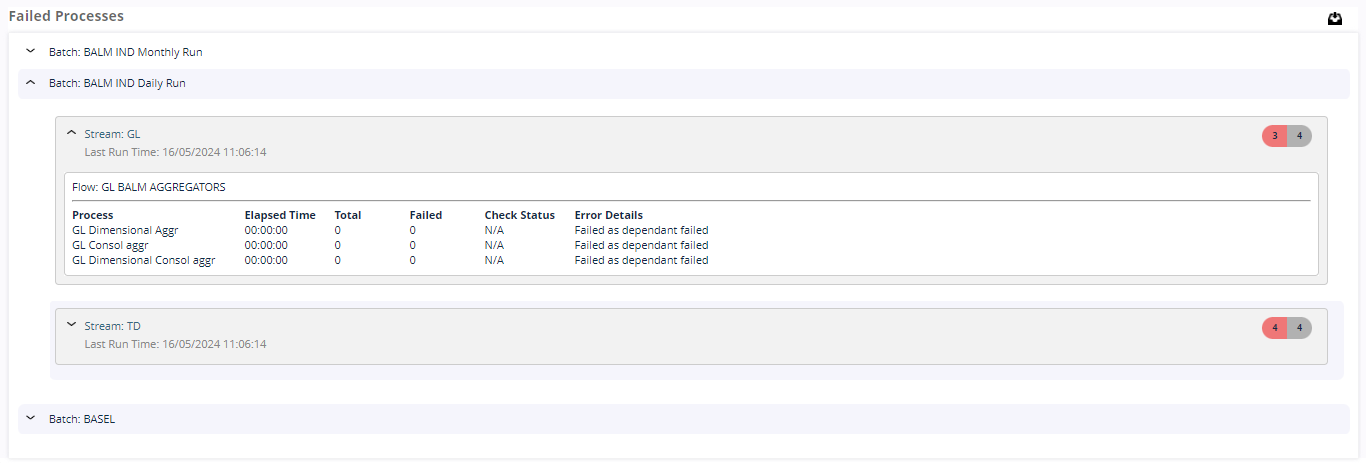Image resolution: width=1366 pixels, height=463 pixels.
Task: Click the Last Run Time under Stream TD
Action: pyautogui.click(x=176, y=344)
